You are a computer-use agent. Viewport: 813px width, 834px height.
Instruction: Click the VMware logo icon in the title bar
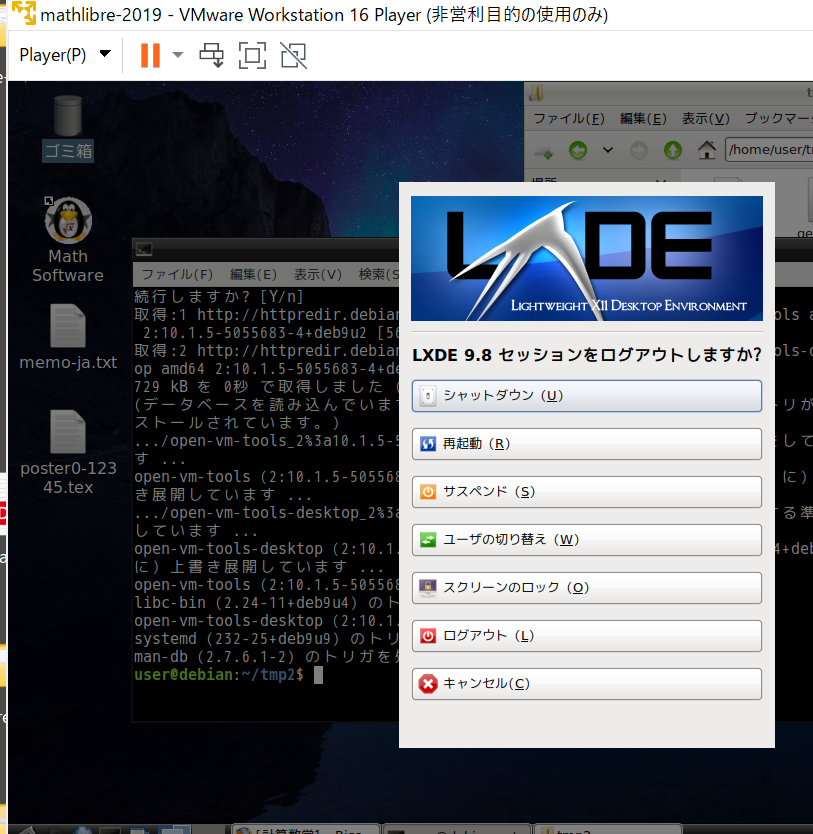click(x=24, y=13)
